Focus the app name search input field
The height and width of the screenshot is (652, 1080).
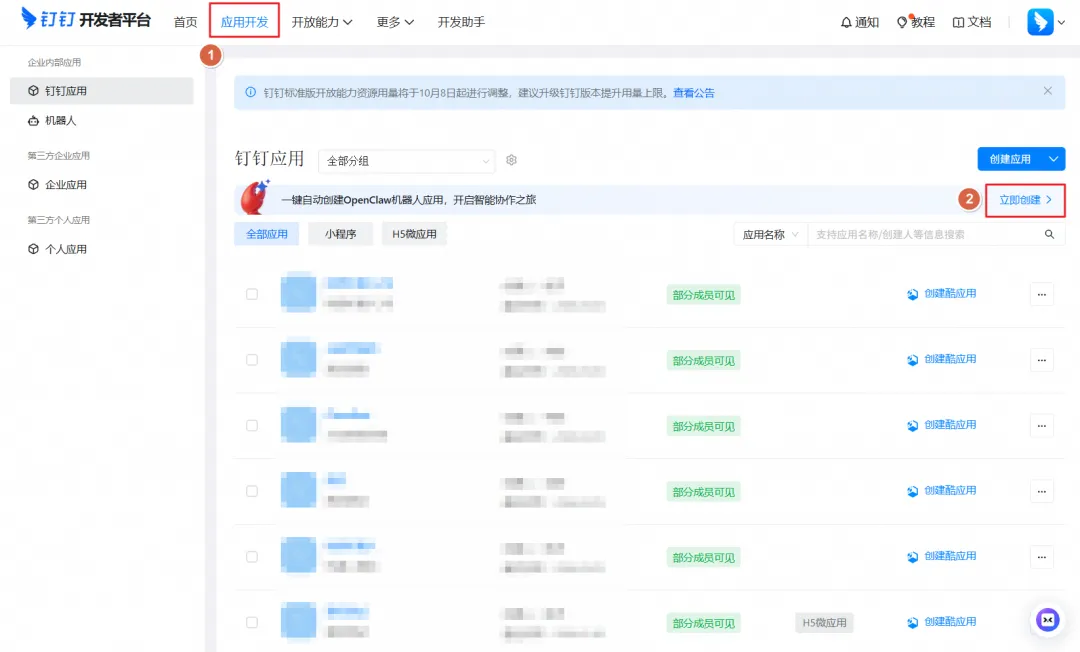tap(924, 235)
